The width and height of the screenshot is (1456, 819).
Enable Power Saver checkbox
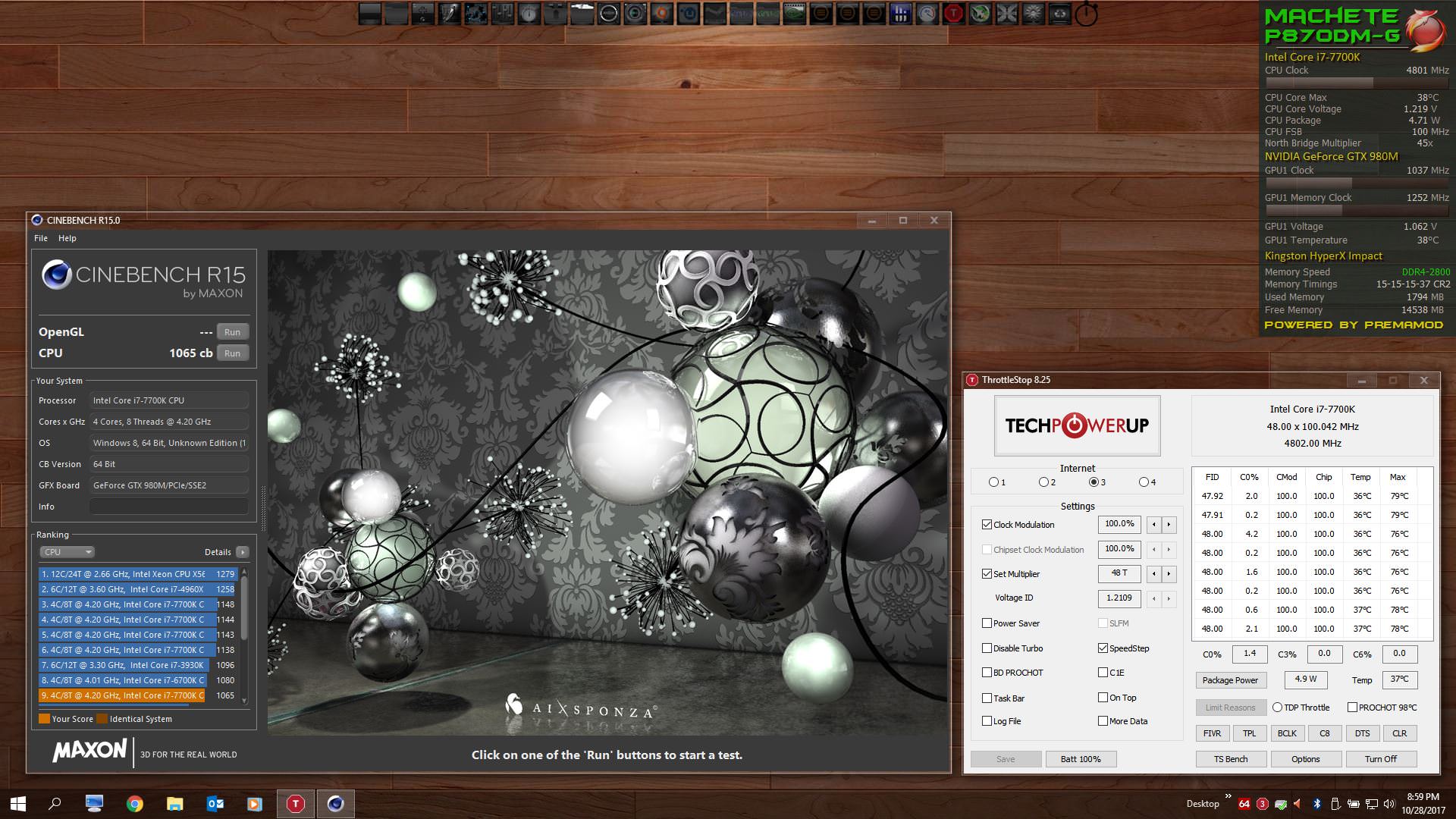(987, 623)
